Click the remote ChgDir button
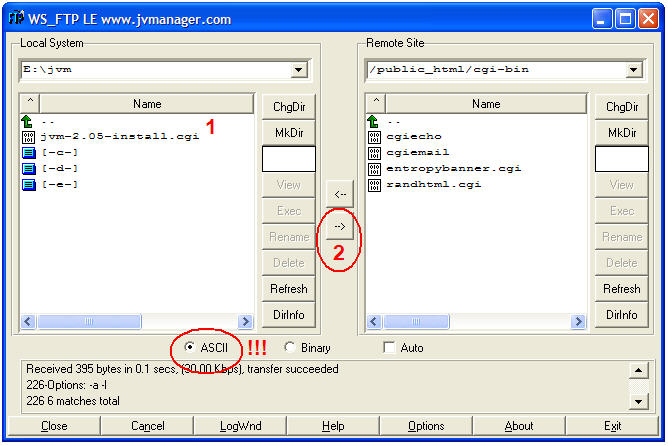 (622, 106)
